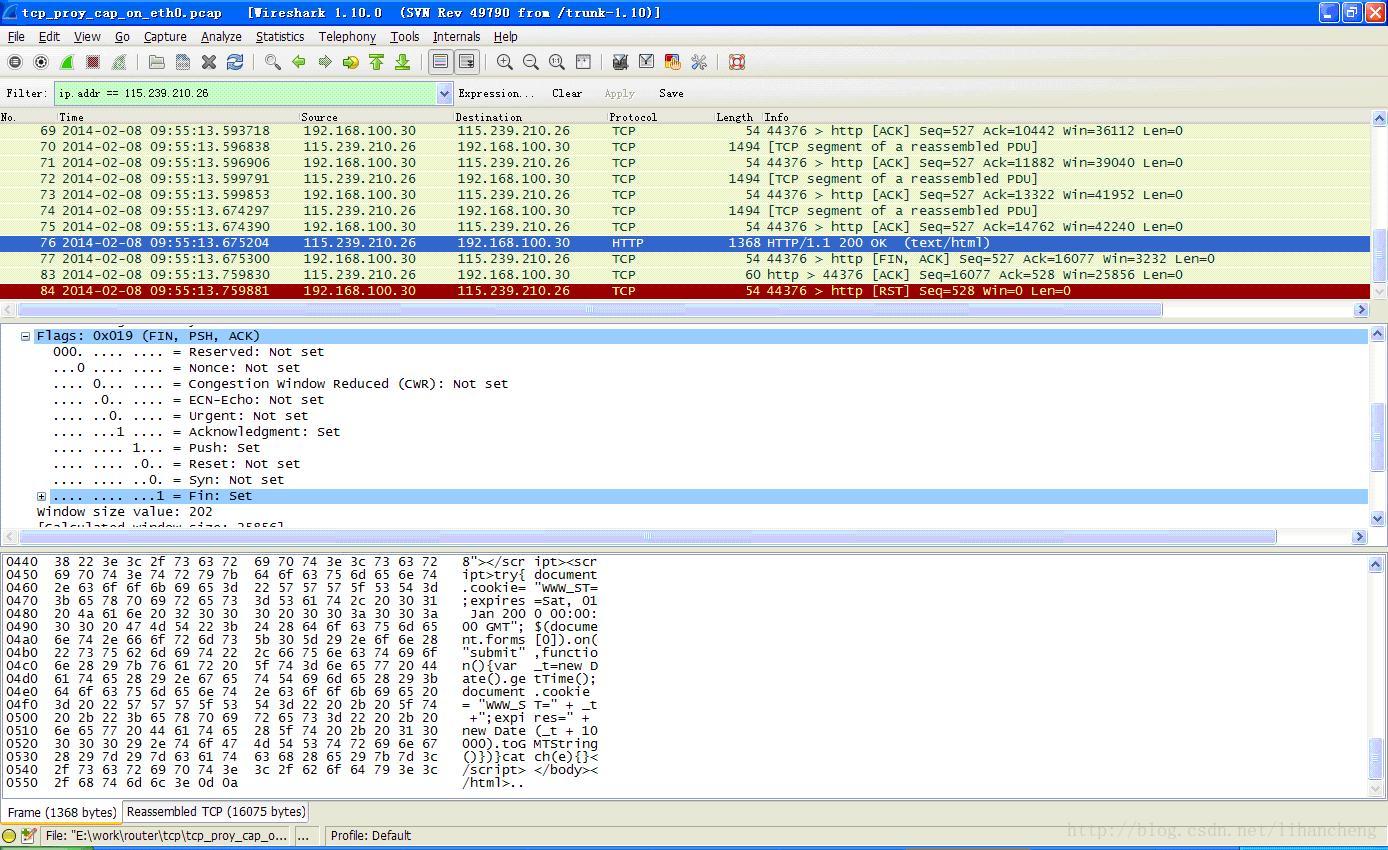Viewport: 1388px width, 850px height.
Task: Go forward in packet history
Action: pyautogui.click(x=324, y=62)
